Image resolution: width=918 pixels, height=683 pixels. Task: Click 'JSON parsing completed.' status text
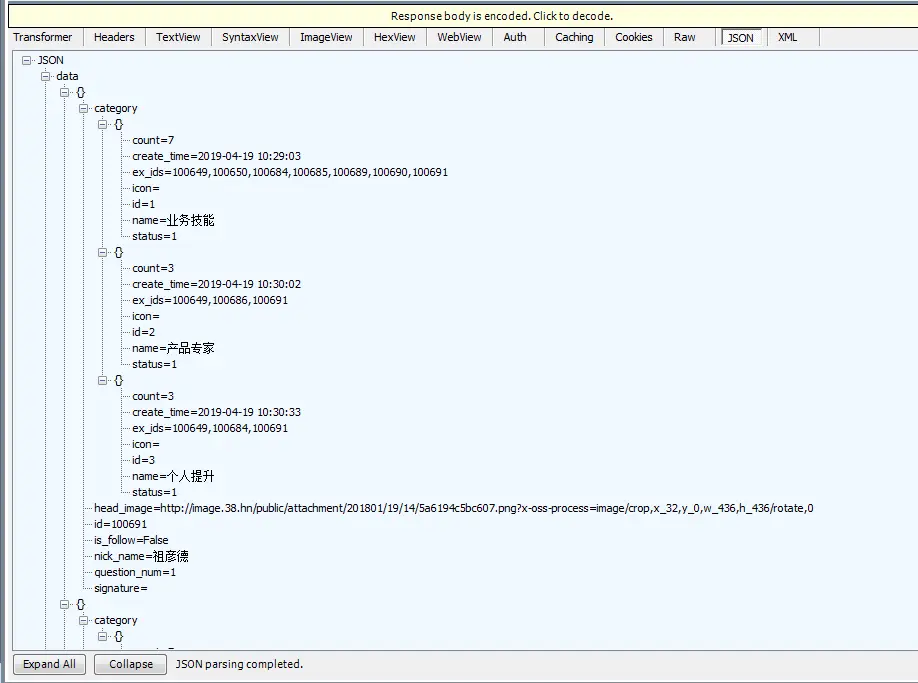pos(239,664)
